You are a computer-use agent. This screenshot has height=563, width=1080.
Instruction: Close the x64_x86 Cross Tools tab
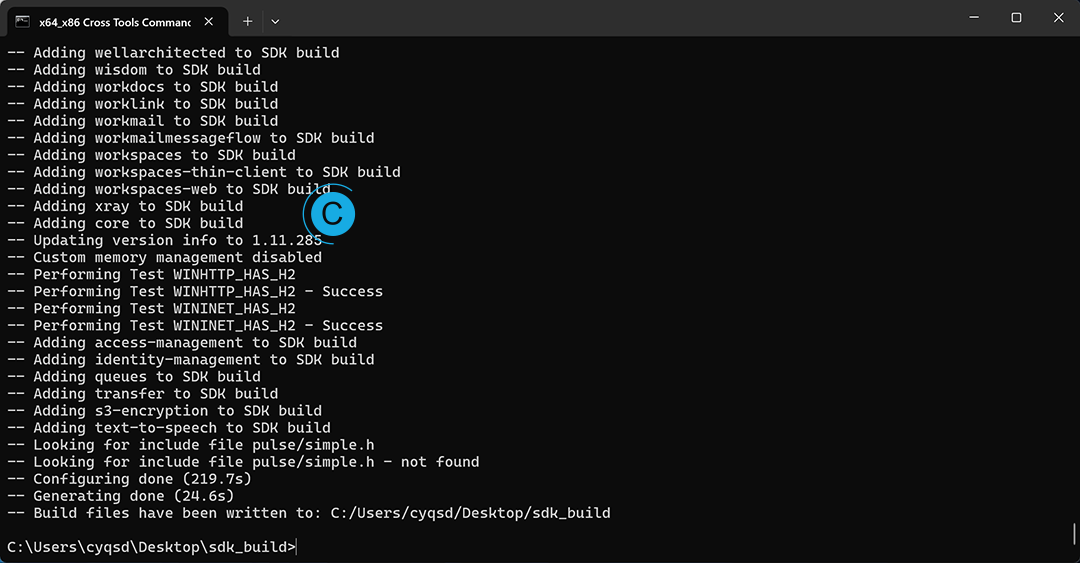click(x=207, y=20)
